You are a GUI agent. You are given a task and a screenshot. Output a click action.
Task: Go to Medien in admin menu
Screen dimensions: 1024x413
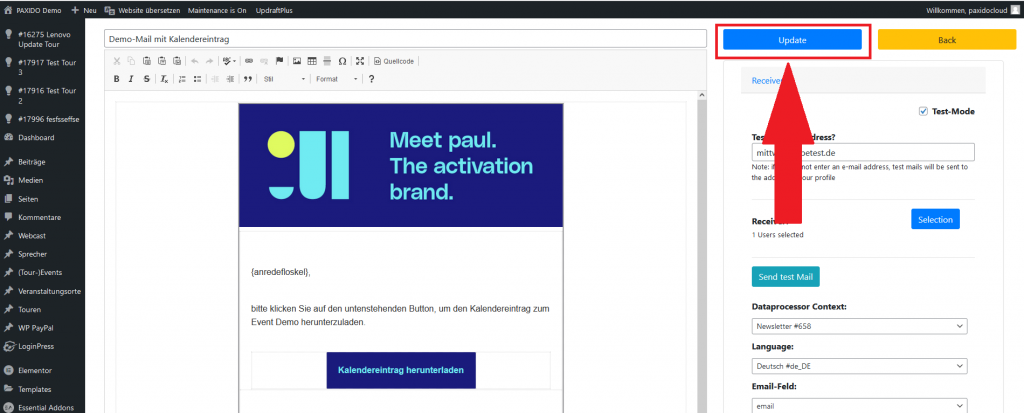click(31, 181)
